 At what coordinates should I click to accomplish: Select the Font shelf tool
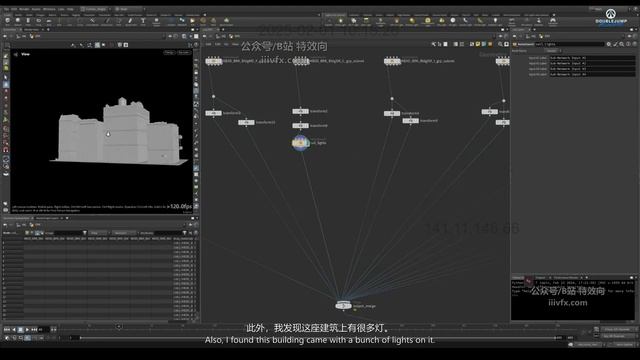pyautogui.click(x=143, y=21)
